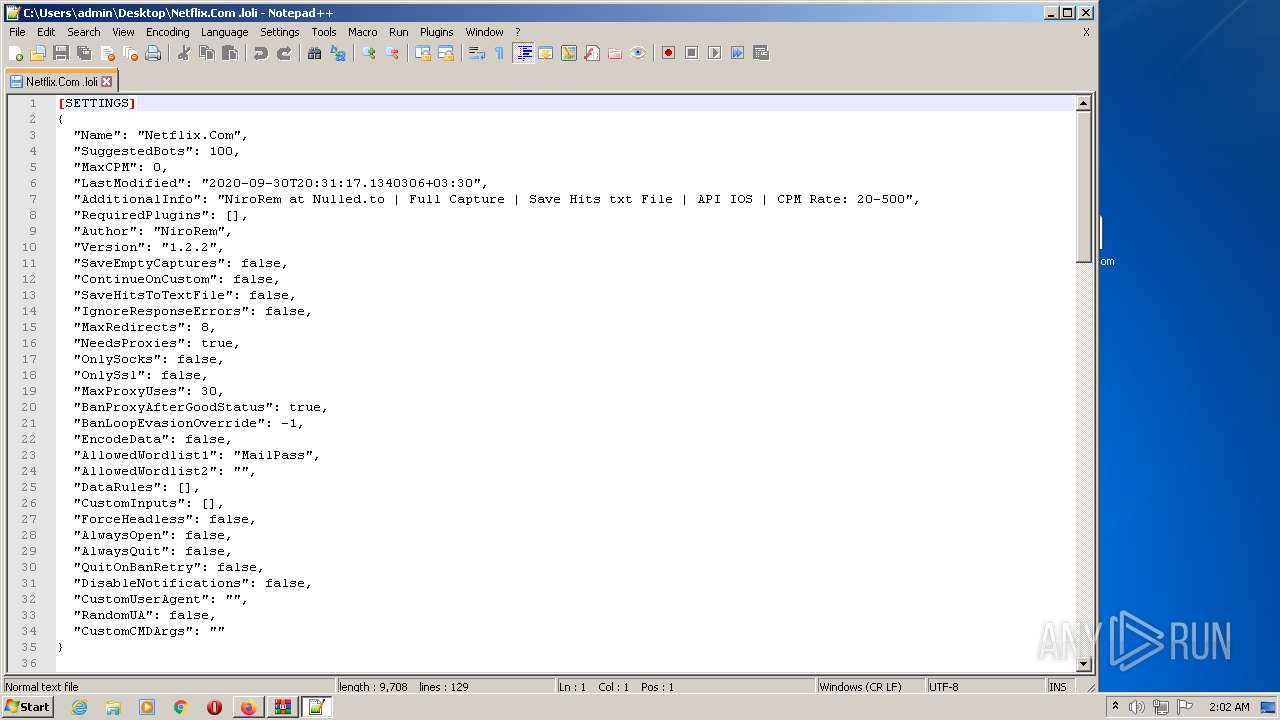Click the Zoom Out toolbar icon
The image size is (1280, 720).
pos(392,53)
